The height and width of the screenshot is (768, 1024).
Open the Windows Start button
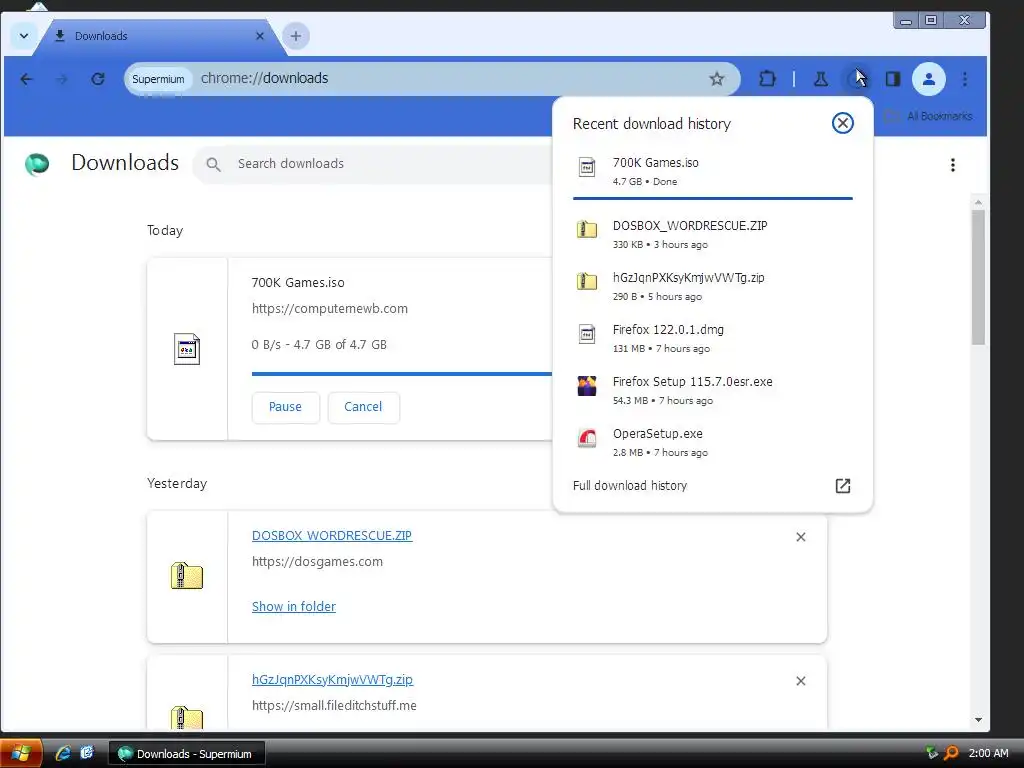click(x=21, y=753)
